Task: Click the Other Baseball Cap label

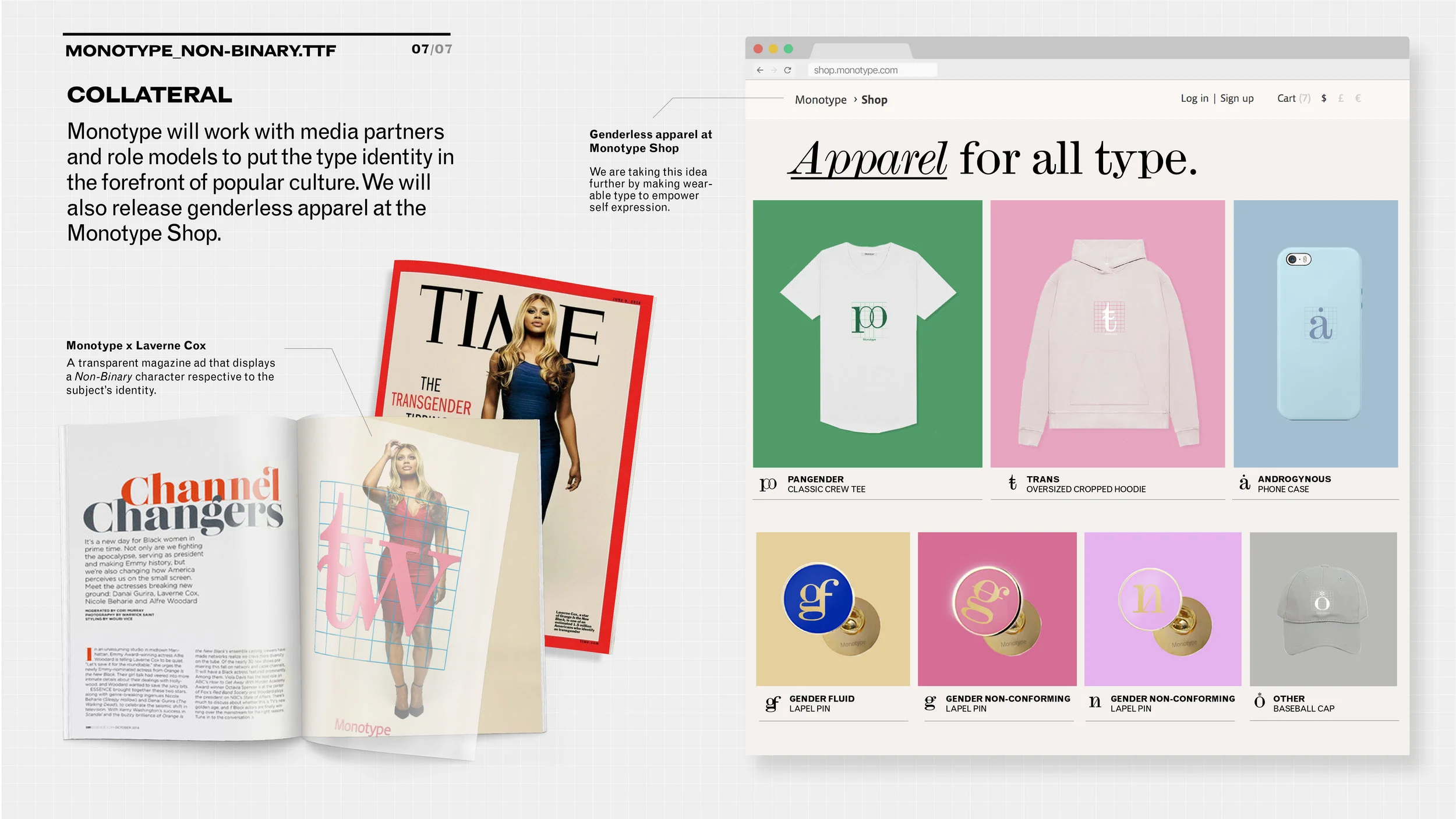Action: [1303, 704]
